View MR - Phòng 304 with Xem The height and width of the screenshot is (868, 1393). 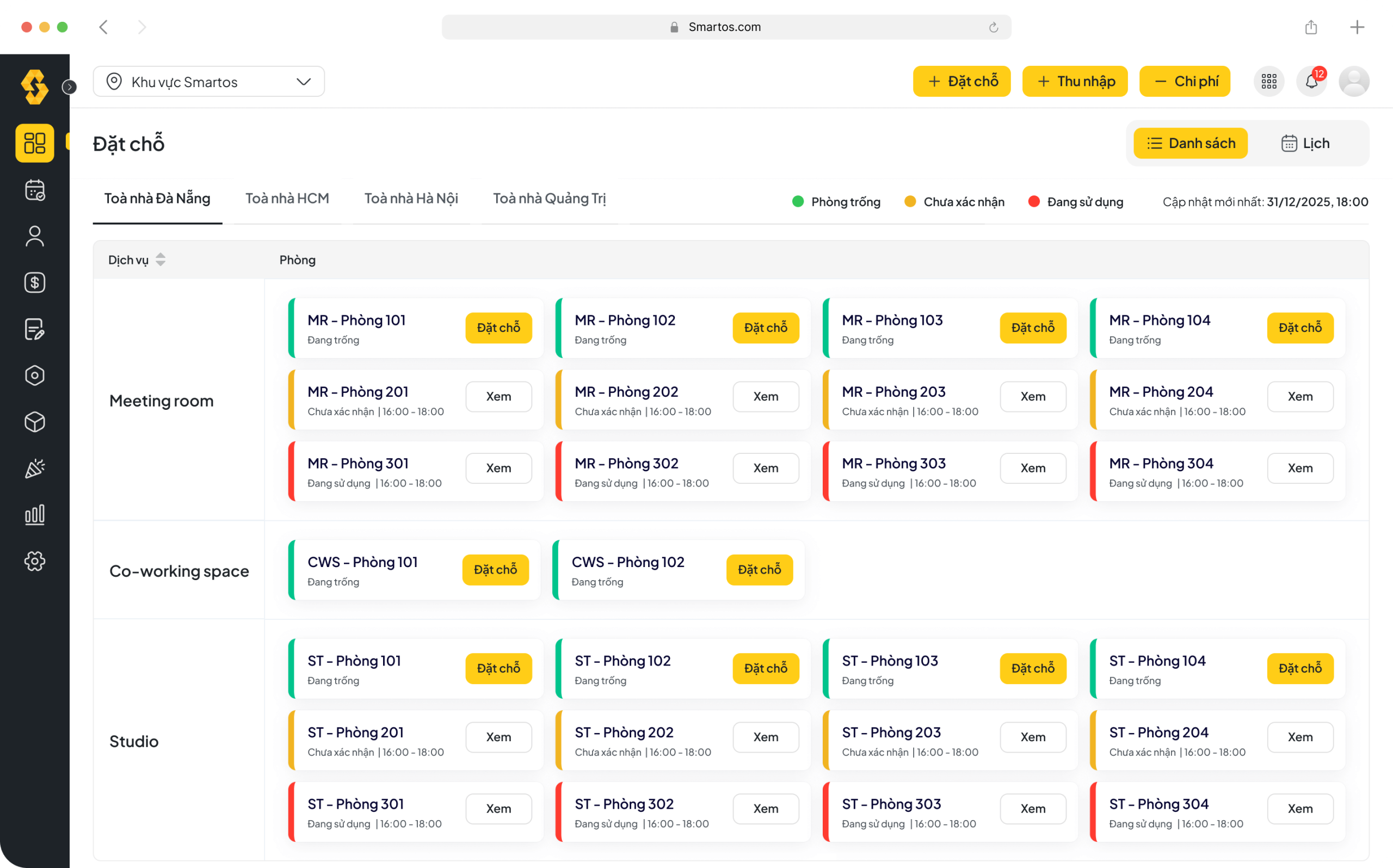coord(1300,469)
